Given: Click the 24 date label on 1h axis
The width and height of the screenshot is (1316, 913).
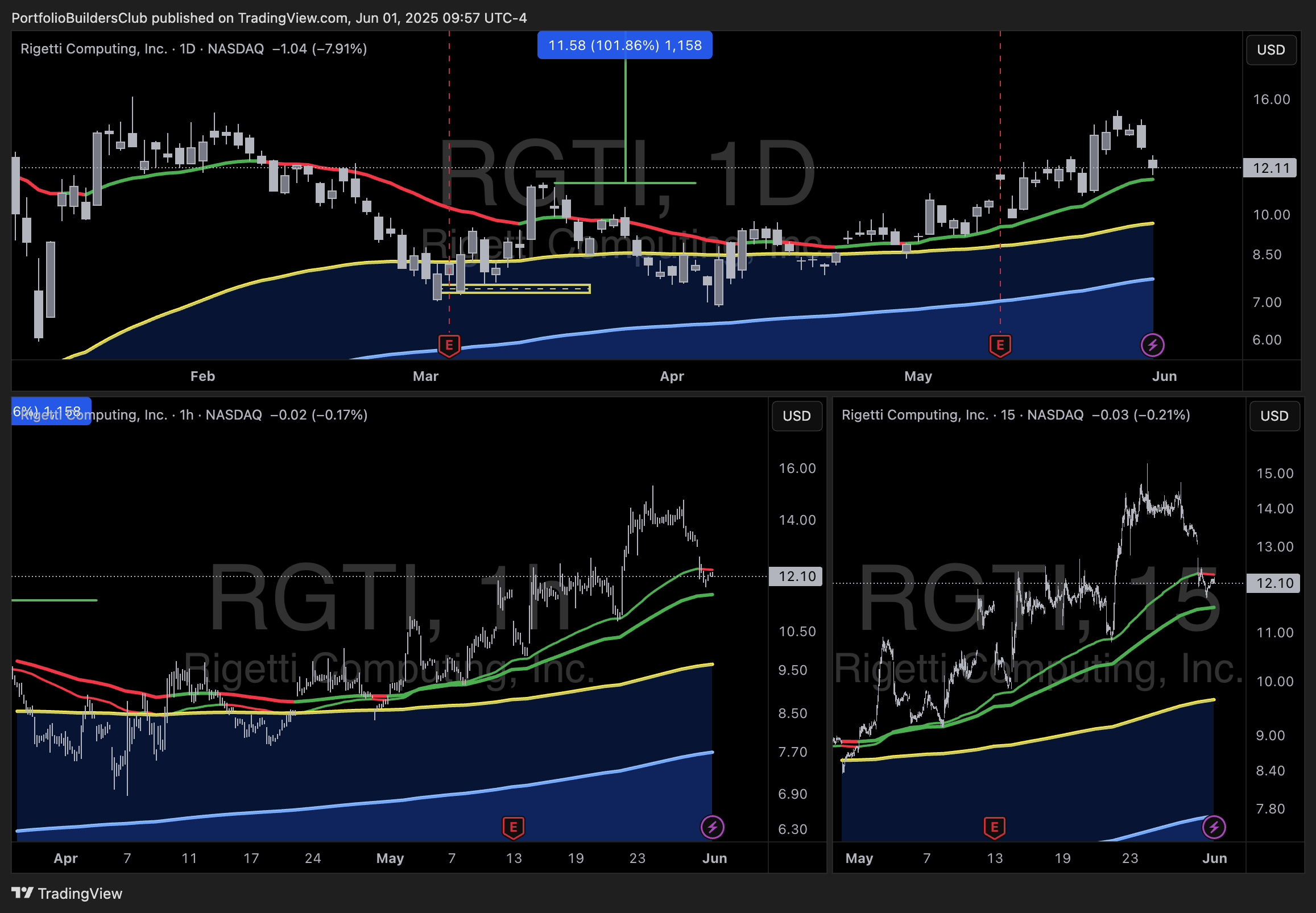Looking at the screenshot, I should click(313, 858).
